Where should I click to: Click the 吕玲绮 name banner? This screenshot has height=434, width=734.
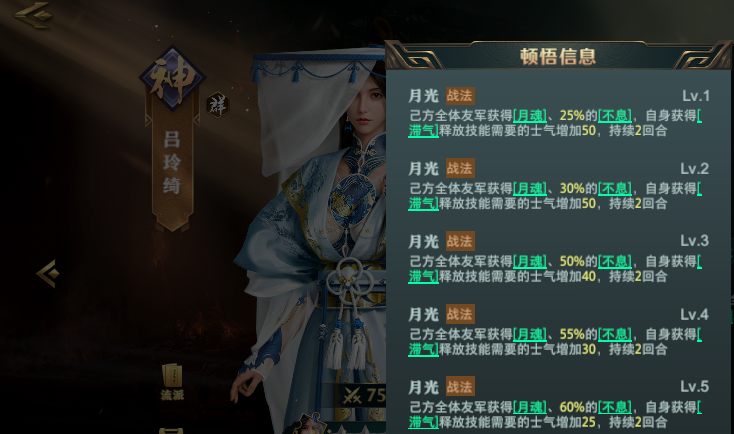tap(172, 164)
